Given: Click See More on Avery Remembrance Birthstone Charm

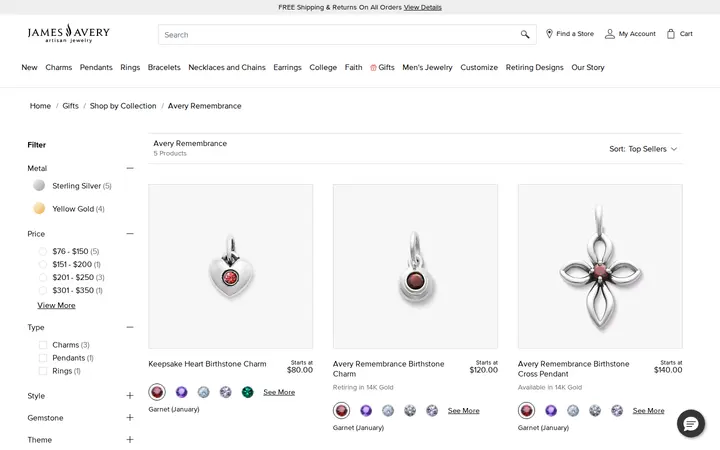Looking at the screenshot, I should tap(463, 411).
